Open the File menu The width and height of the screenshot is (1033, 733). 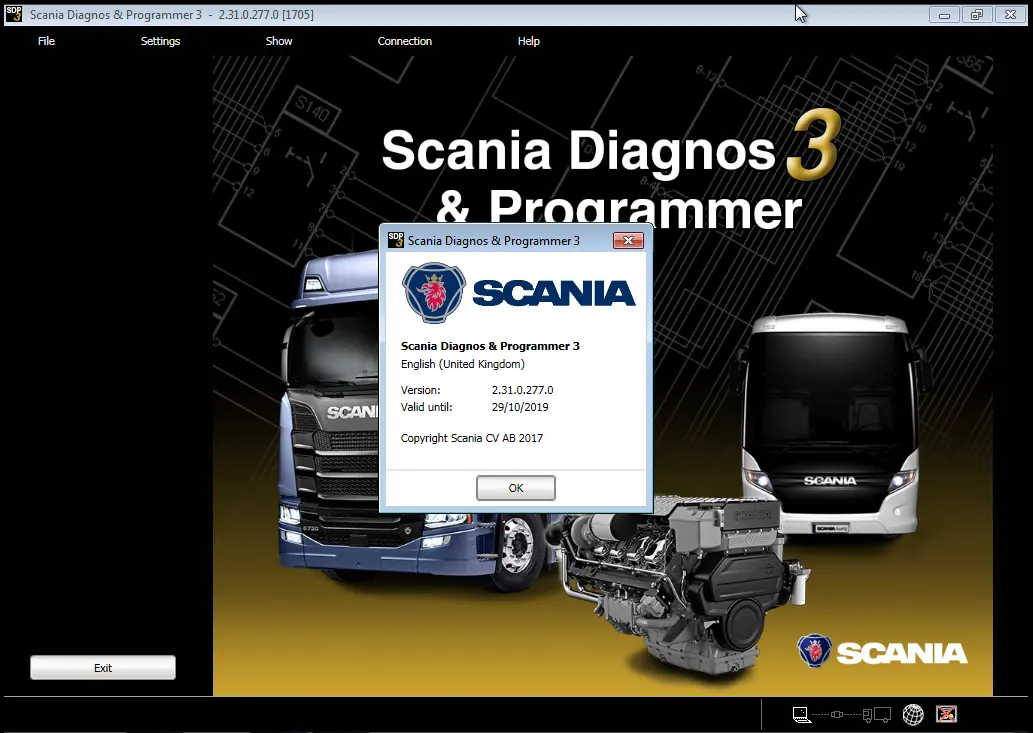coord(46,41)
